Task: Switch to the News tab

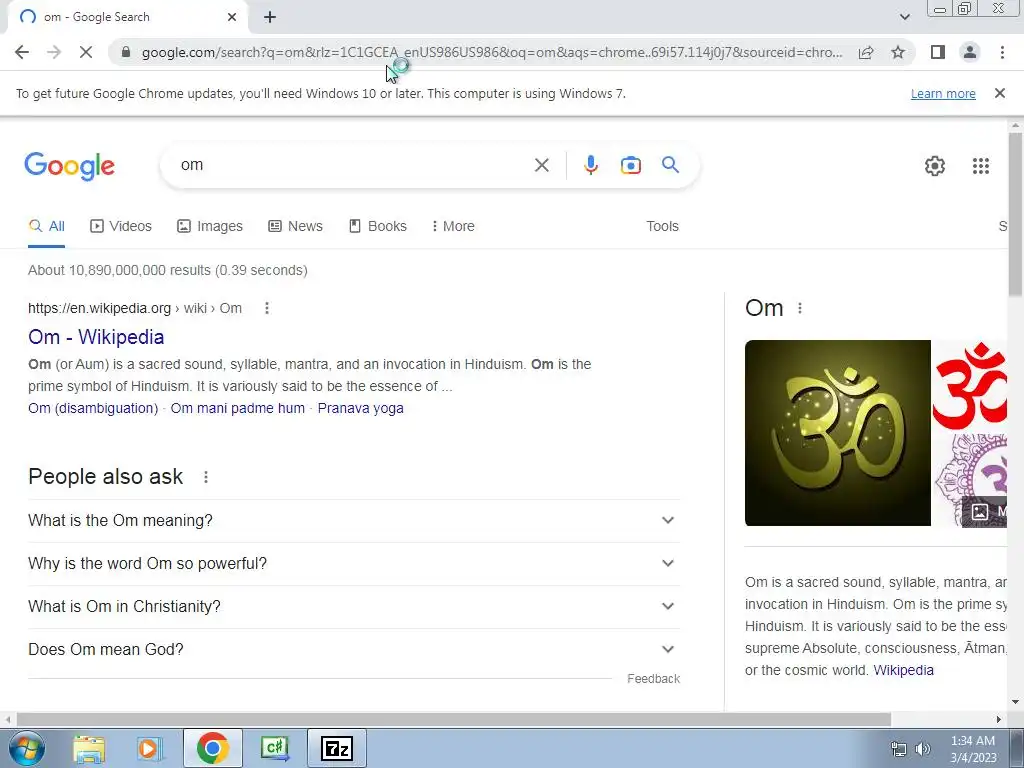Action: pyautogui.click(x=295, y=226)
